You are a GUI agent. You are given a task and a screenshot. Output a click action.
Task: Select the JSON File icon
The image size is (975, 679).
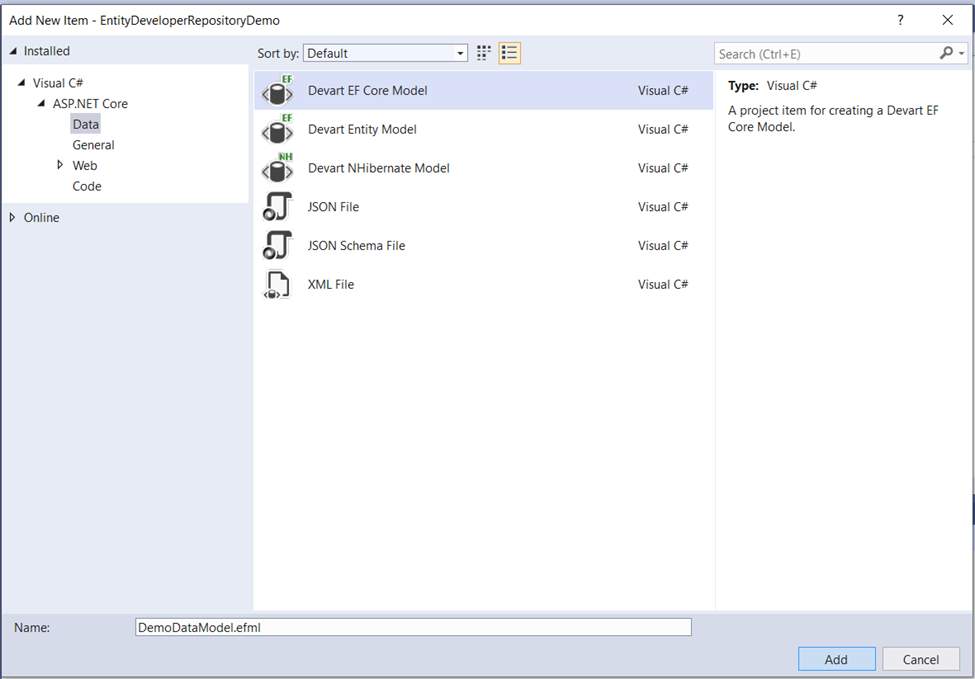[277, 207]
